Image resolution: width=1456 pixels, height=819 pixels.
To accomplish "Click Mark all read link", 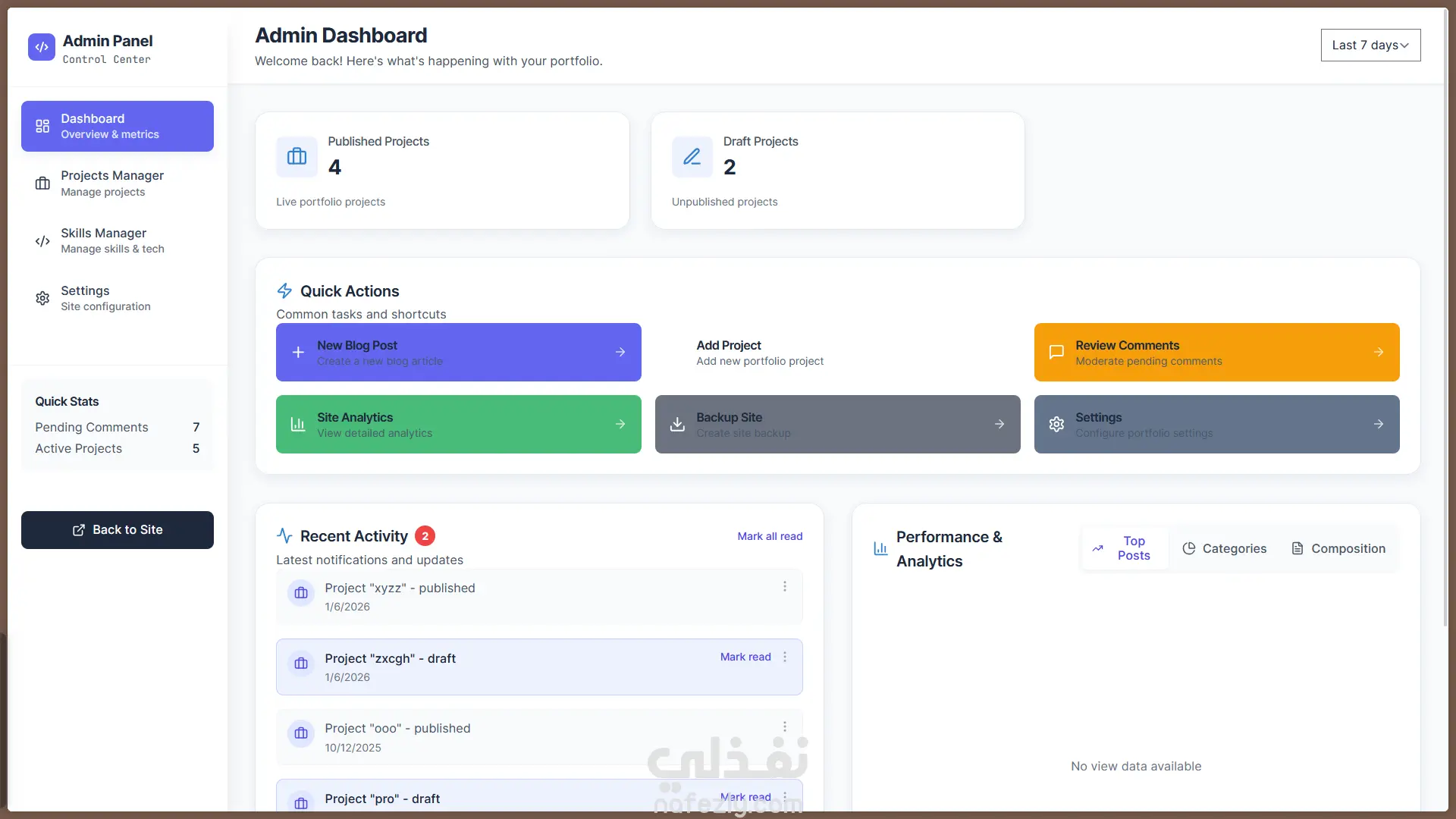I will click(770, 536).
